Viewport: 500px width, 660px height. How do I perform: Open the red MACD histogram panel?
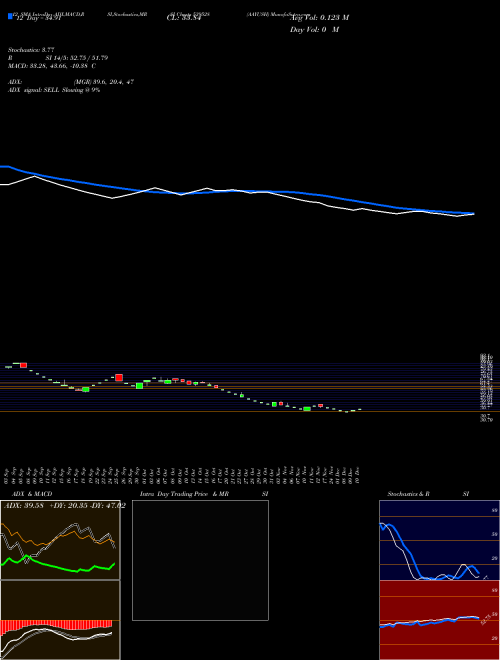click(60, 620)
